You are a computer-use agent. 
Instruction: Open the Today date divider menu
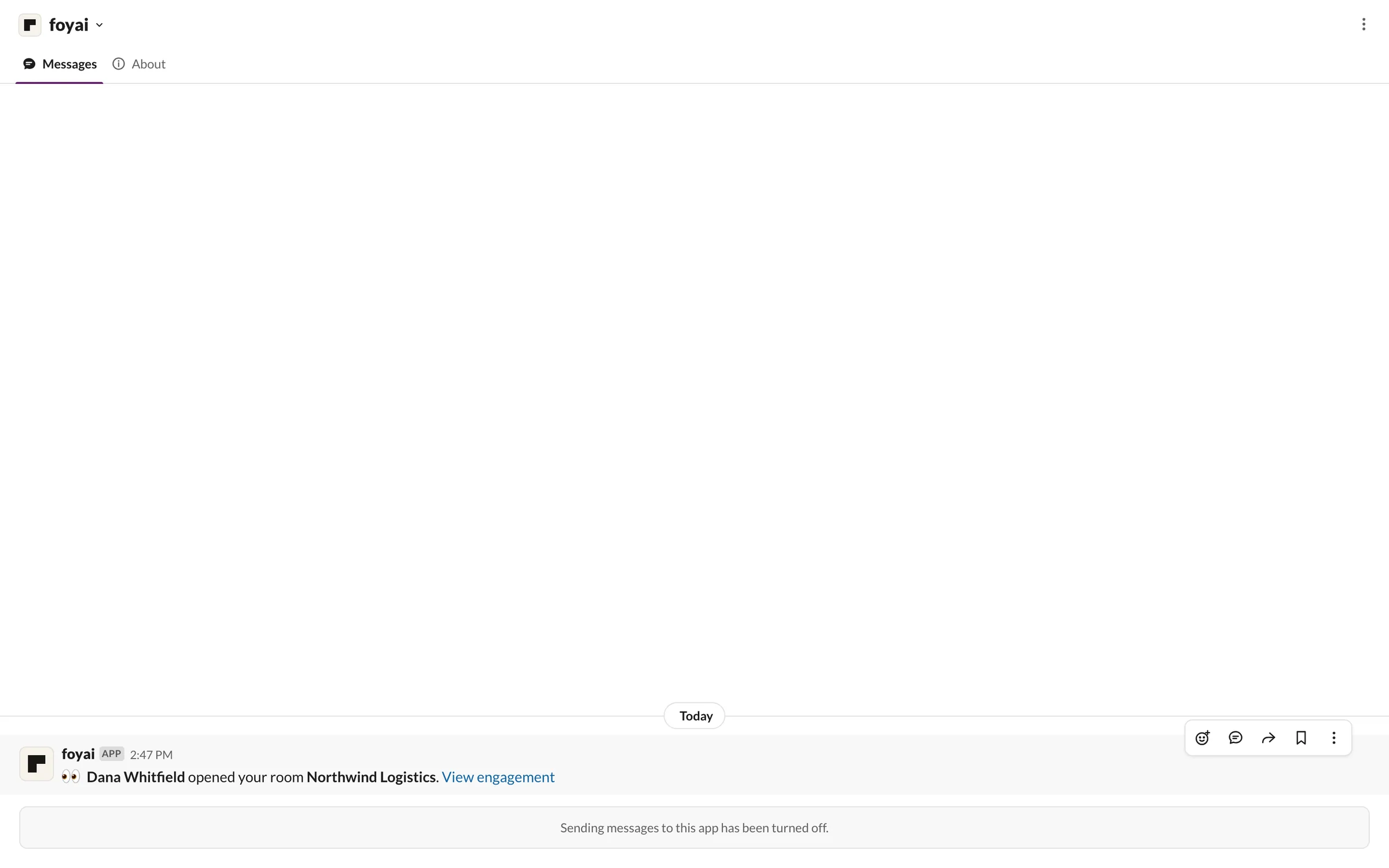694,716
